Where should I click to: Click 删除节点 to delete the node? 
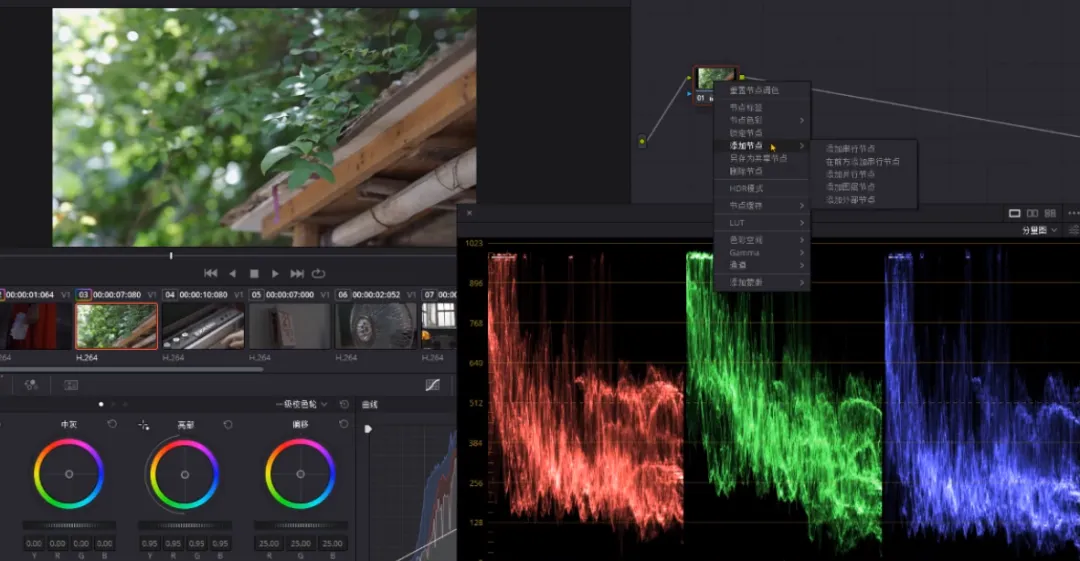pyautogui.click(x=746, y=171)
